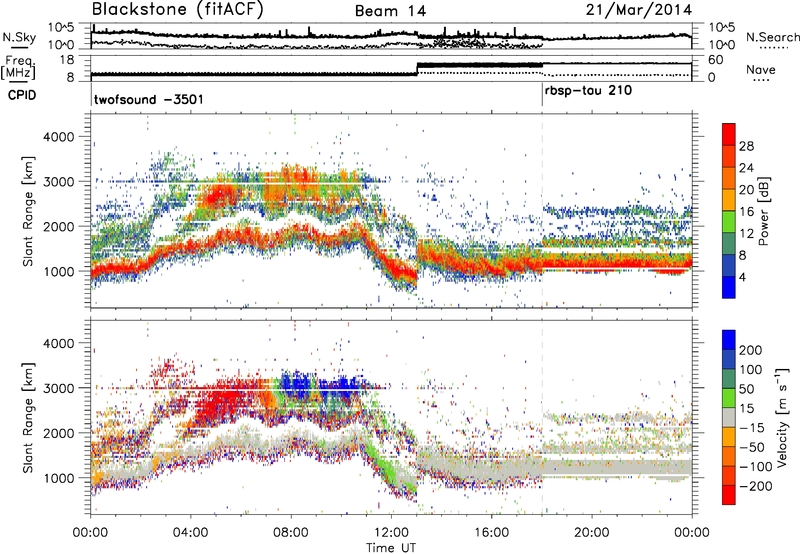Click the 'CPID' label
The image size is (800, 554).
point(22,95)
